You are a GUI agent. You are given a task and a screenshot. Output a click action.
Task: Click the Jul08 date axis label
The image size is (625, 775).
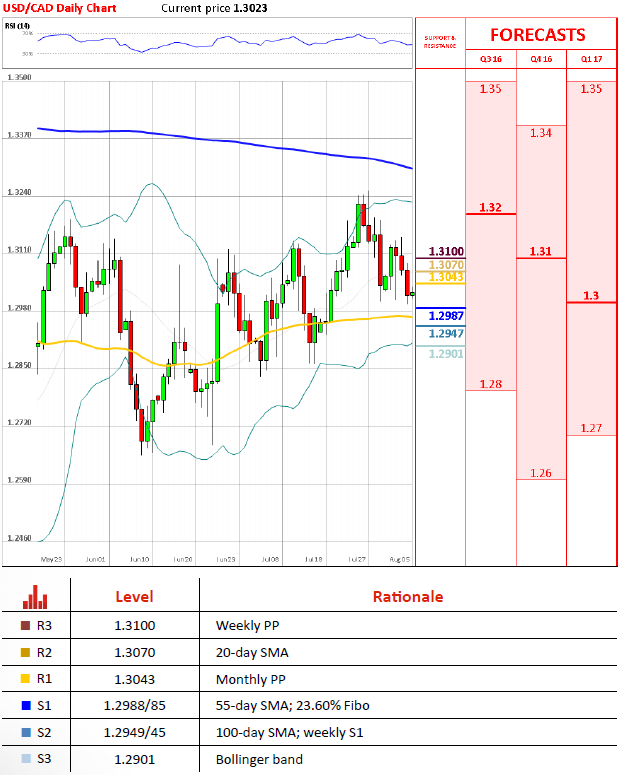tap(270, 559)
